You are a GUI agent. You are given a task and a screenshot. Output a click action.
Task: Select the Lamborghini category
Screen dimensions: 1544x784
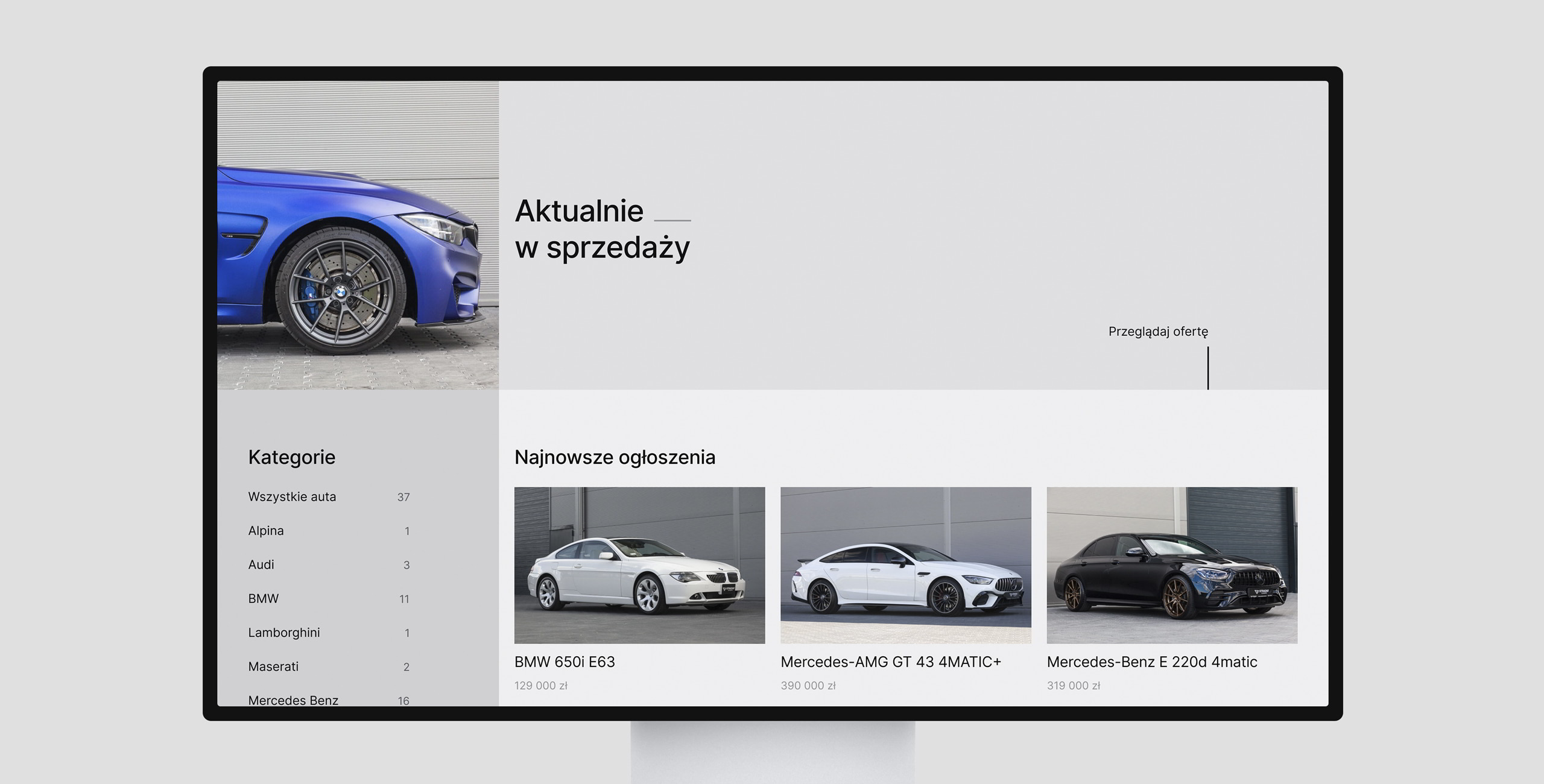coord(284,633)
